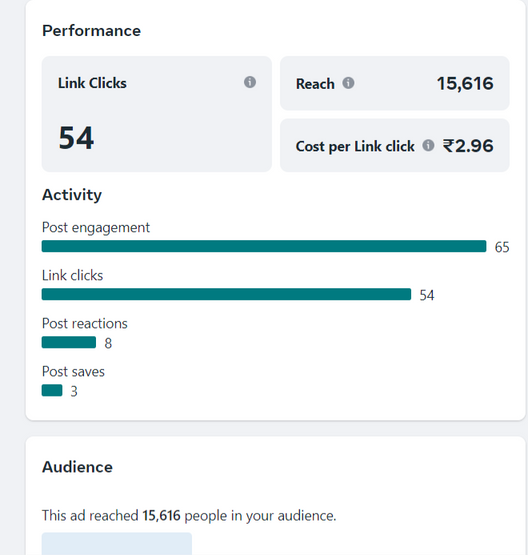Select the Link Clicks metric card
The height and width of the screenshot is (555, 528).
(157, 114)
